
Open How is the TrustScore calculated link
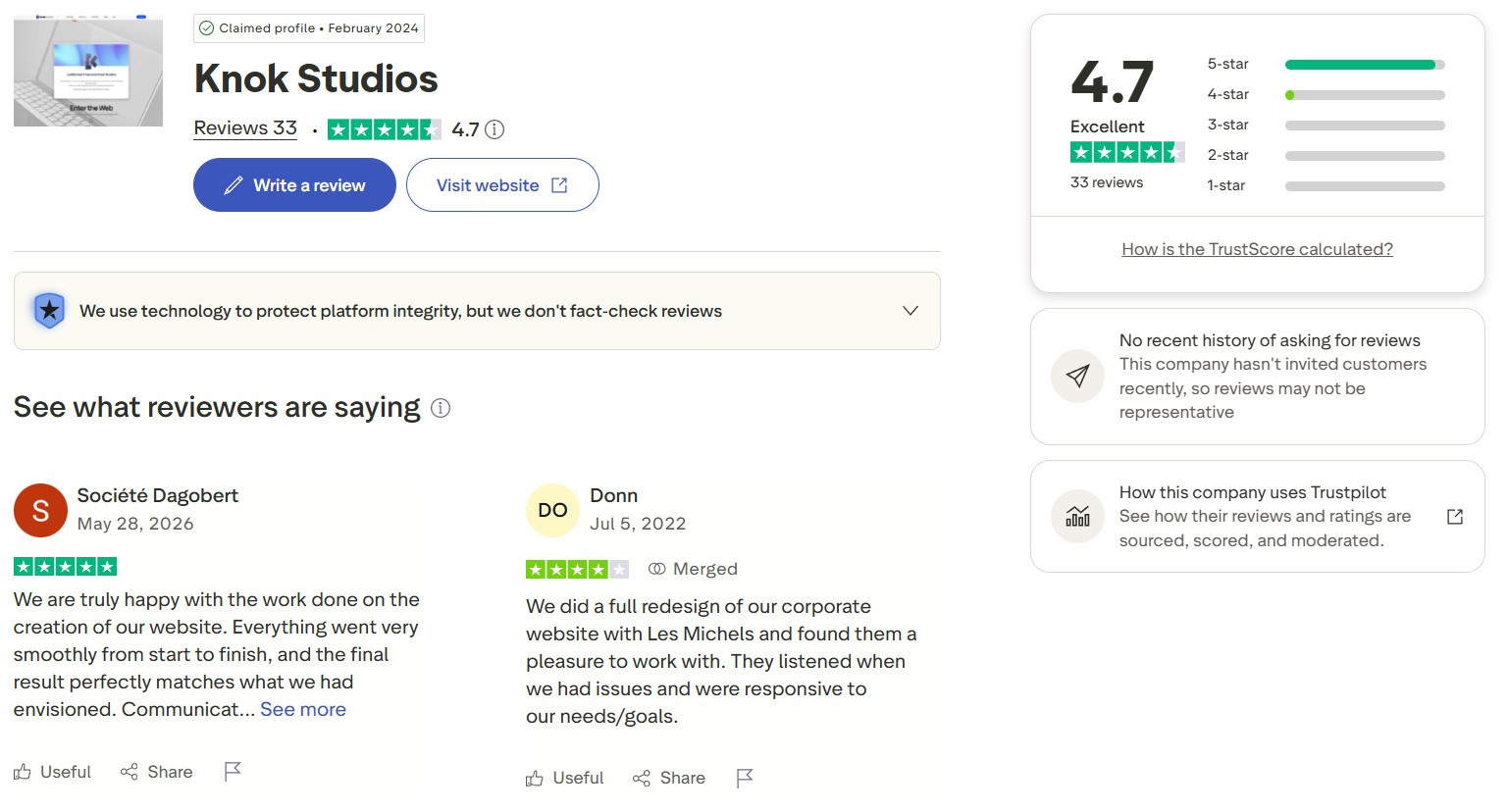click(x=1257, y=249)
